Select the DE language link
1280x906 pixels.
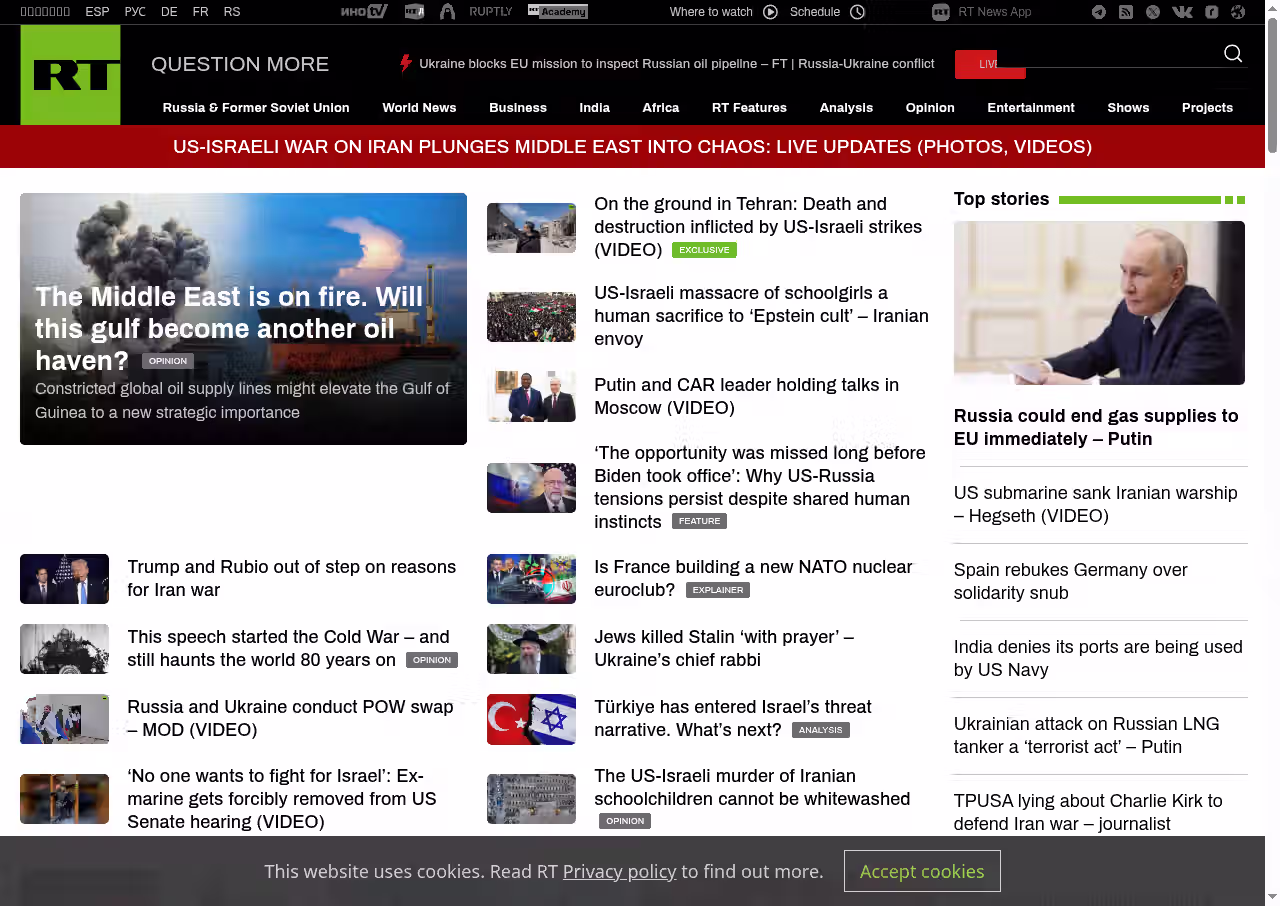[x=169, y=12]
